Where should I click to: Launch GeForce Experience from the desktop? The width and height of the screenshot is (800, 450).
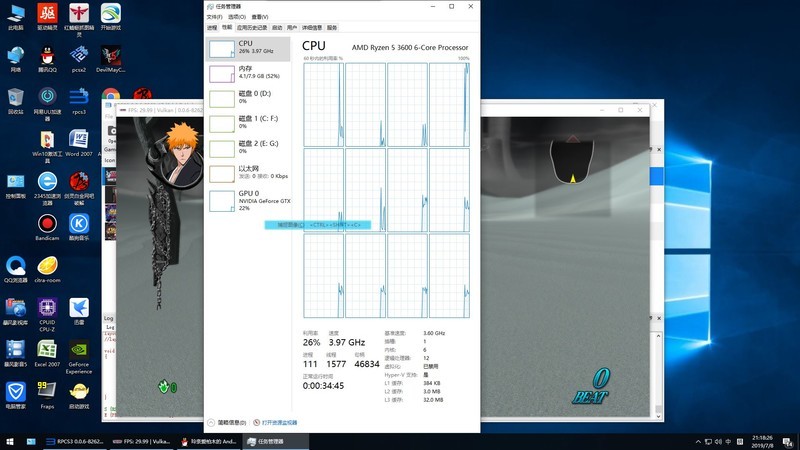(x=79, y=352)
